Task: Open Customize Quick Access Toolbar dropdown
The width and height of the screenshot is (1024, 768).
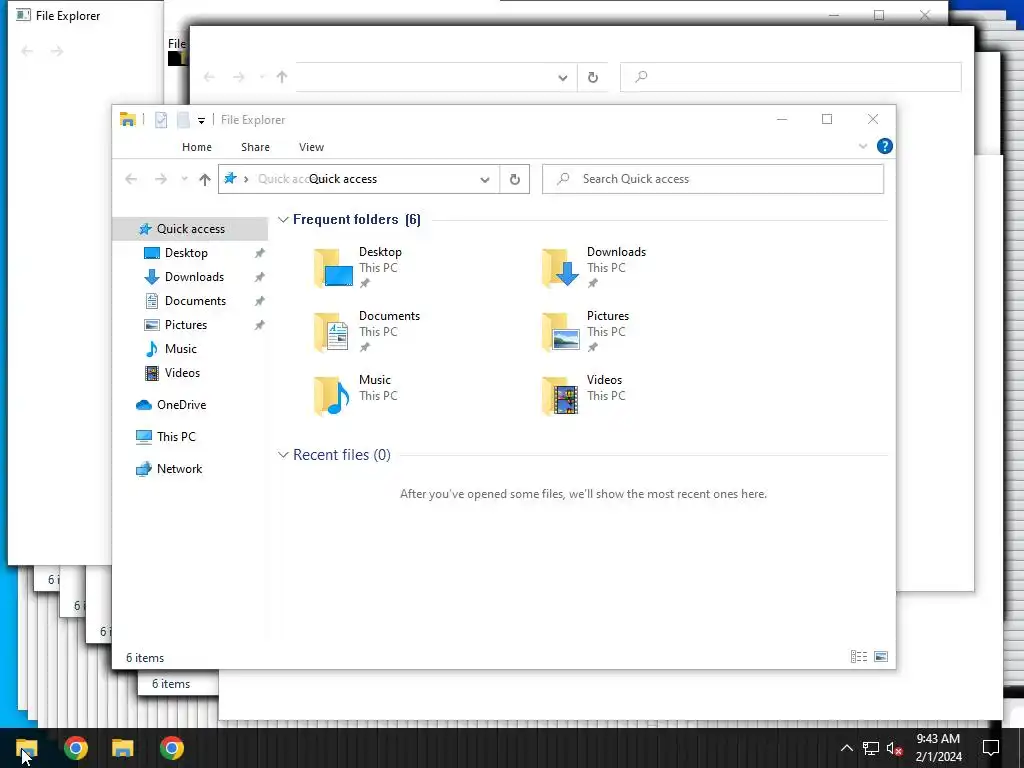Action: (201, 120)
